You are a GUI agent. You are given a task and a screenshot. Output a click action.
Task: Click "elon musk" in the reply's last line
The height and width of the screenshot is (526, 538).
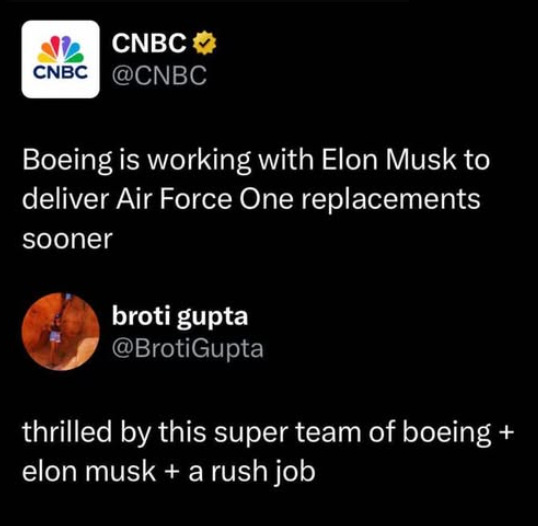89,471
